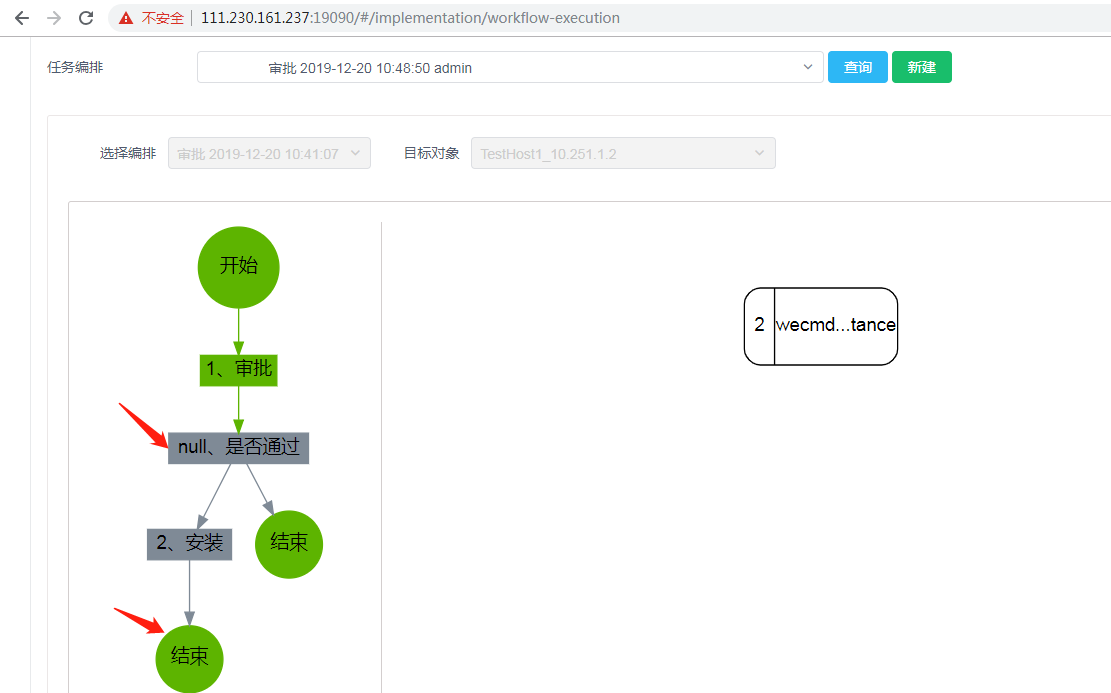This screenshot has height=693, width=1111.
Task: Click the green 新建 button
Action: [x=921, y=67]
